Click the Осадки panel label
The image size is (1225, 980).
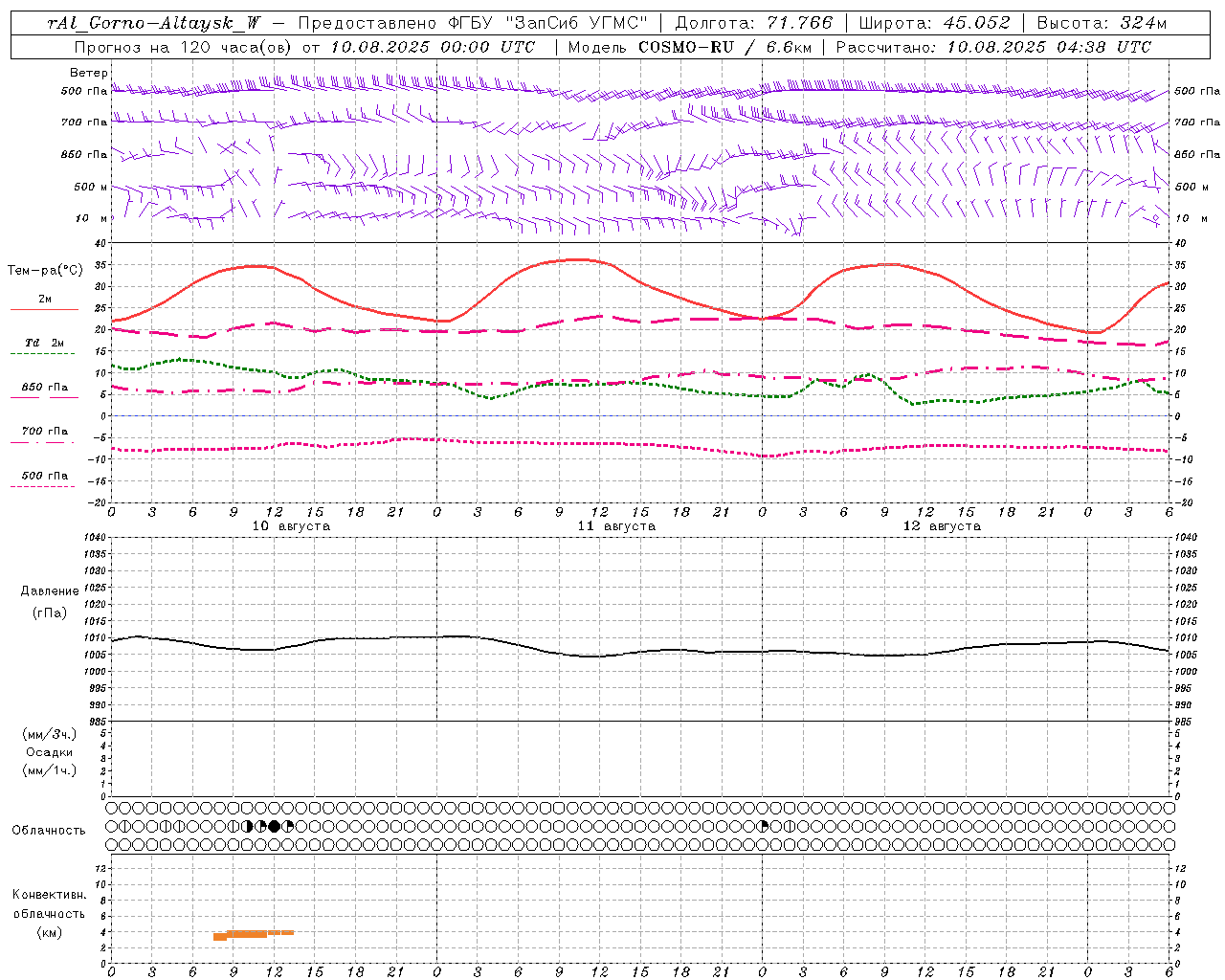click(x=50, y=752)
